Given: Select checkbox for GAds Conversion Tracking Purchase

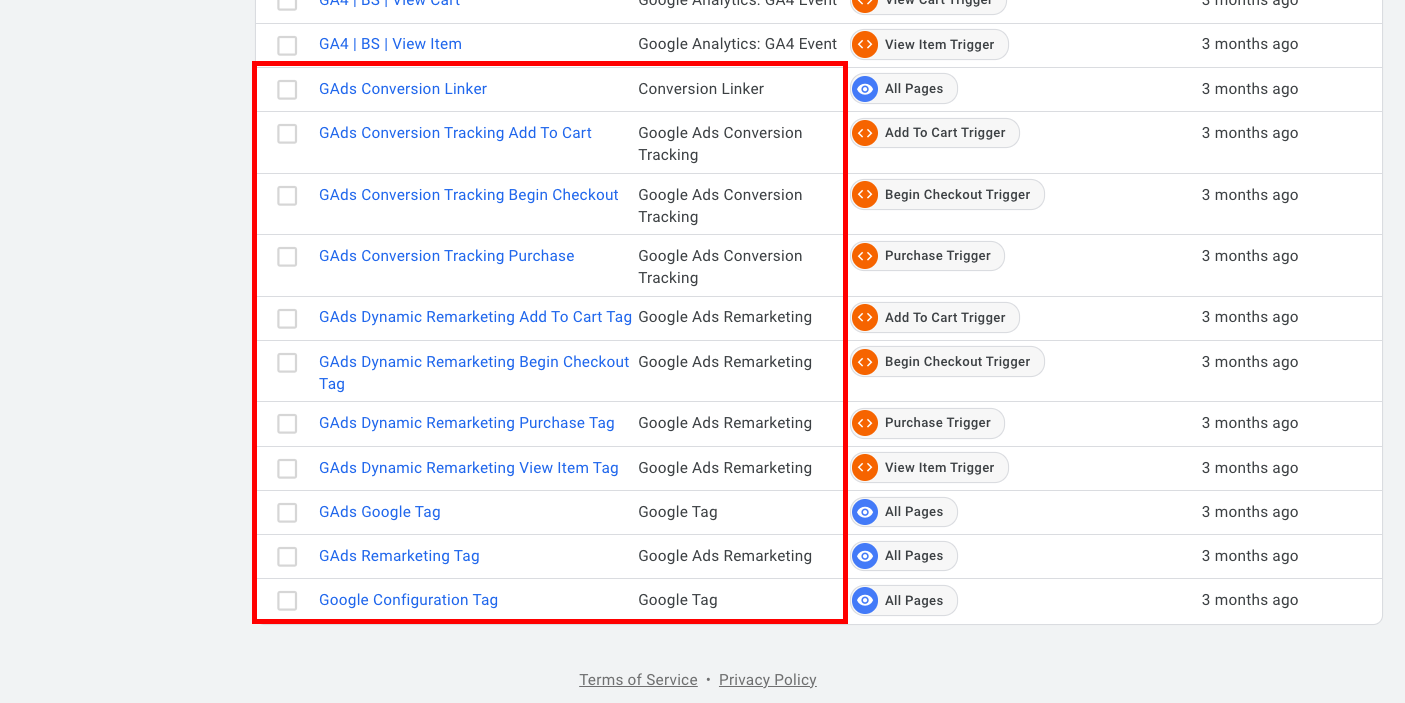Looking at the screenshot, I should coord(287,257).
